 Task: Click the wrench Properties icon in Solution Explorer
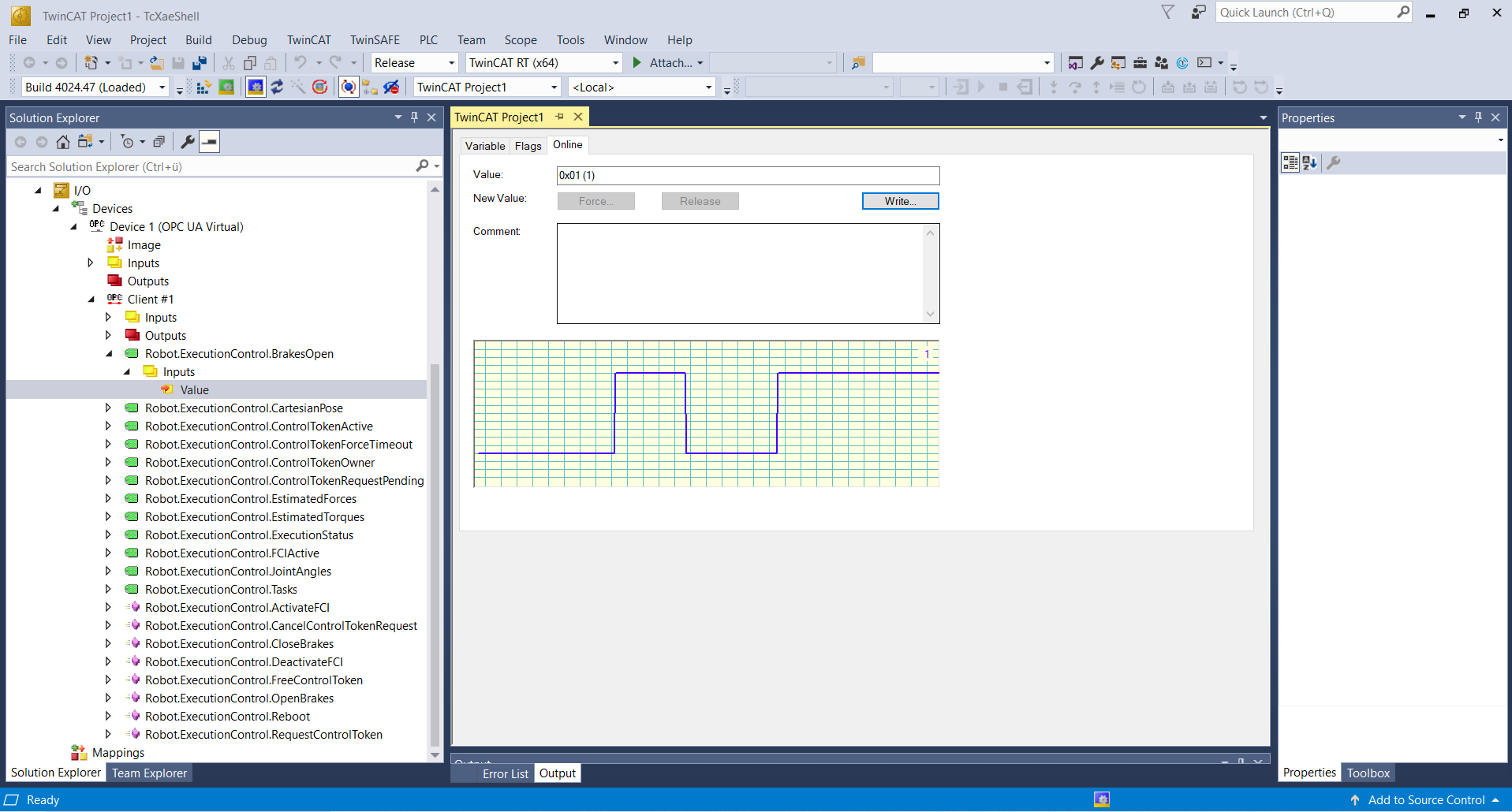188,142
